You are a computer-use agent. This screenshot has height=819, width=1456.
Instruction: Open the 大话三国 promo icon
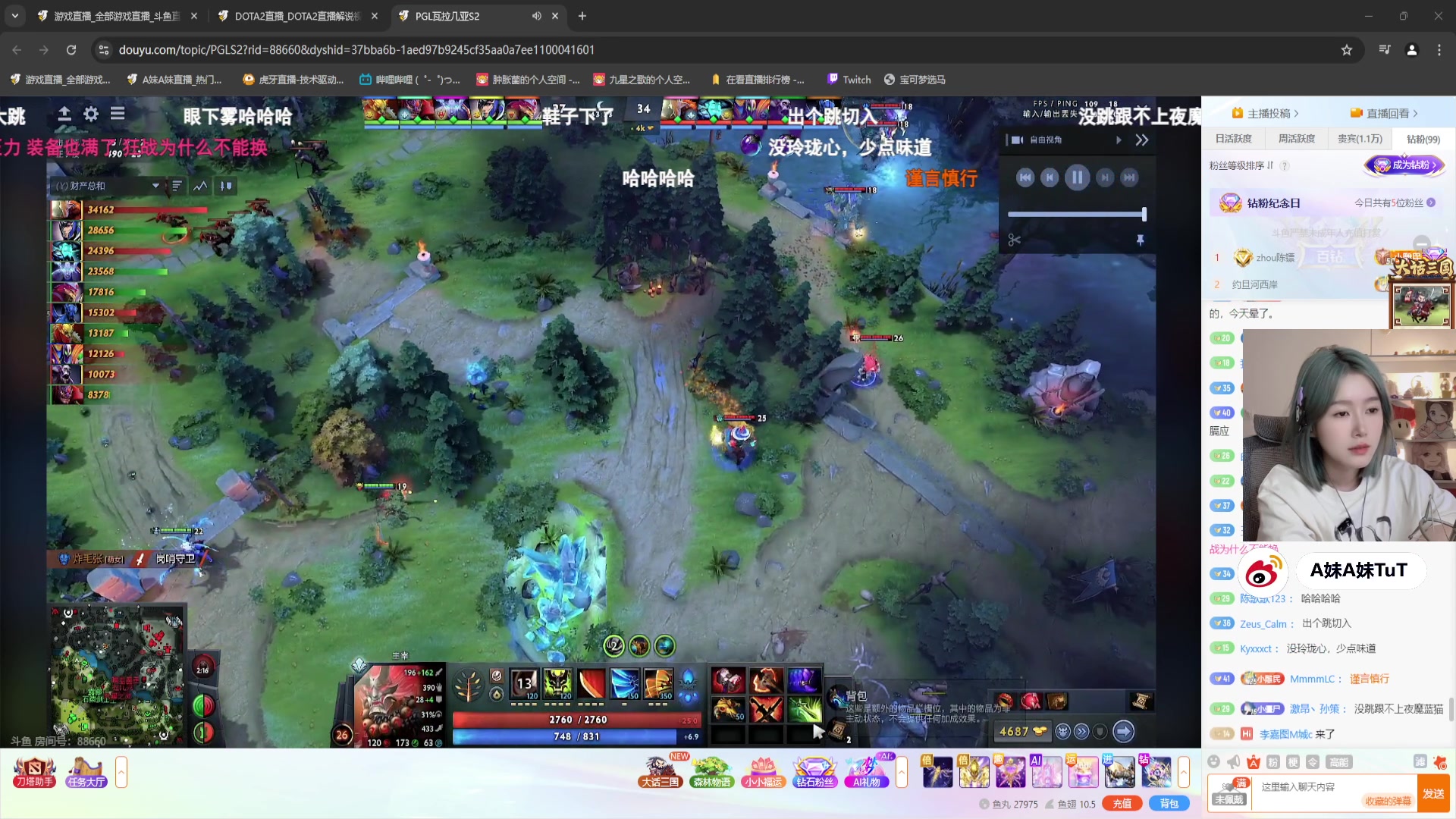(x=660, y=773)
